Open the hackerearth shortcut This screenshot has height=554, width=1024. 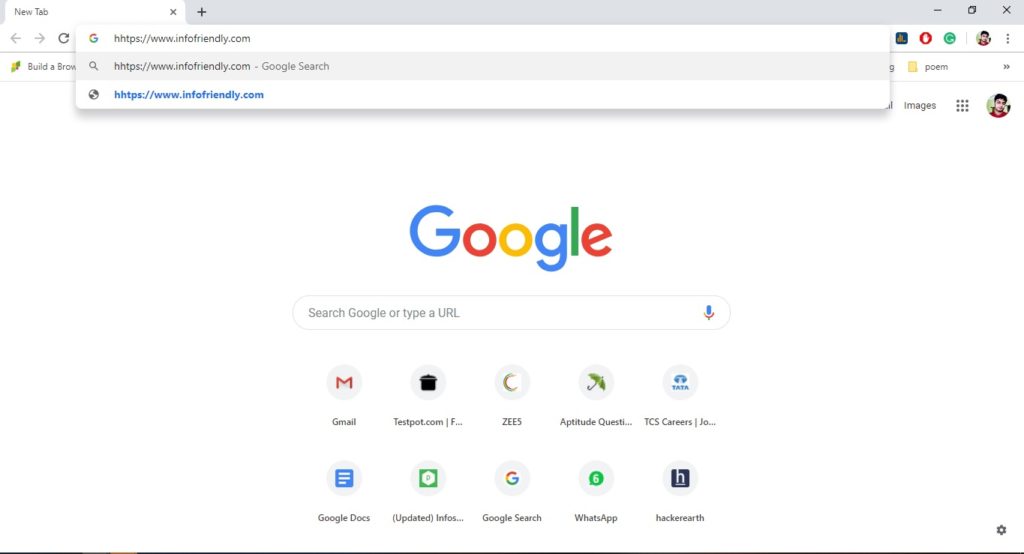[x=680, y=491]
